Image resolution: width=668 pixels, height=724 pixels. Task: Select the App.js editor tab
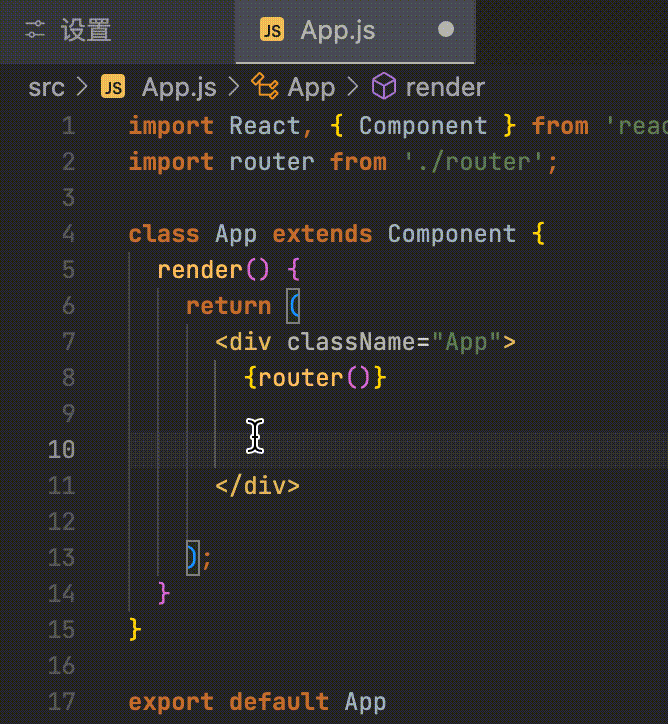(355, 31)
